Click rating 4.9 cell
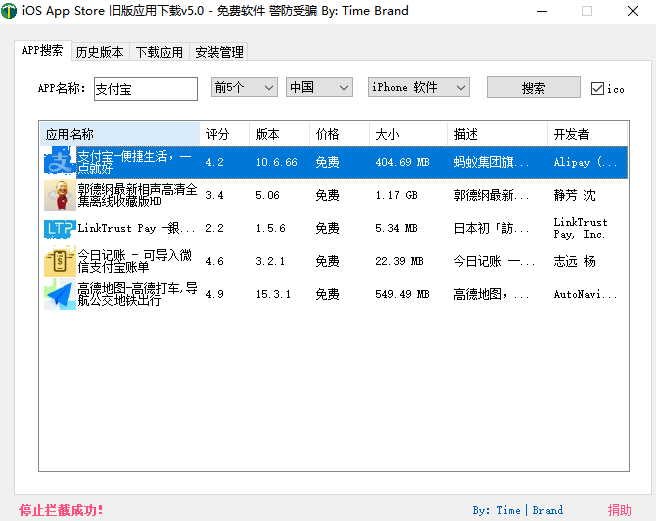656x521 pixels. (x=214, y=295)
